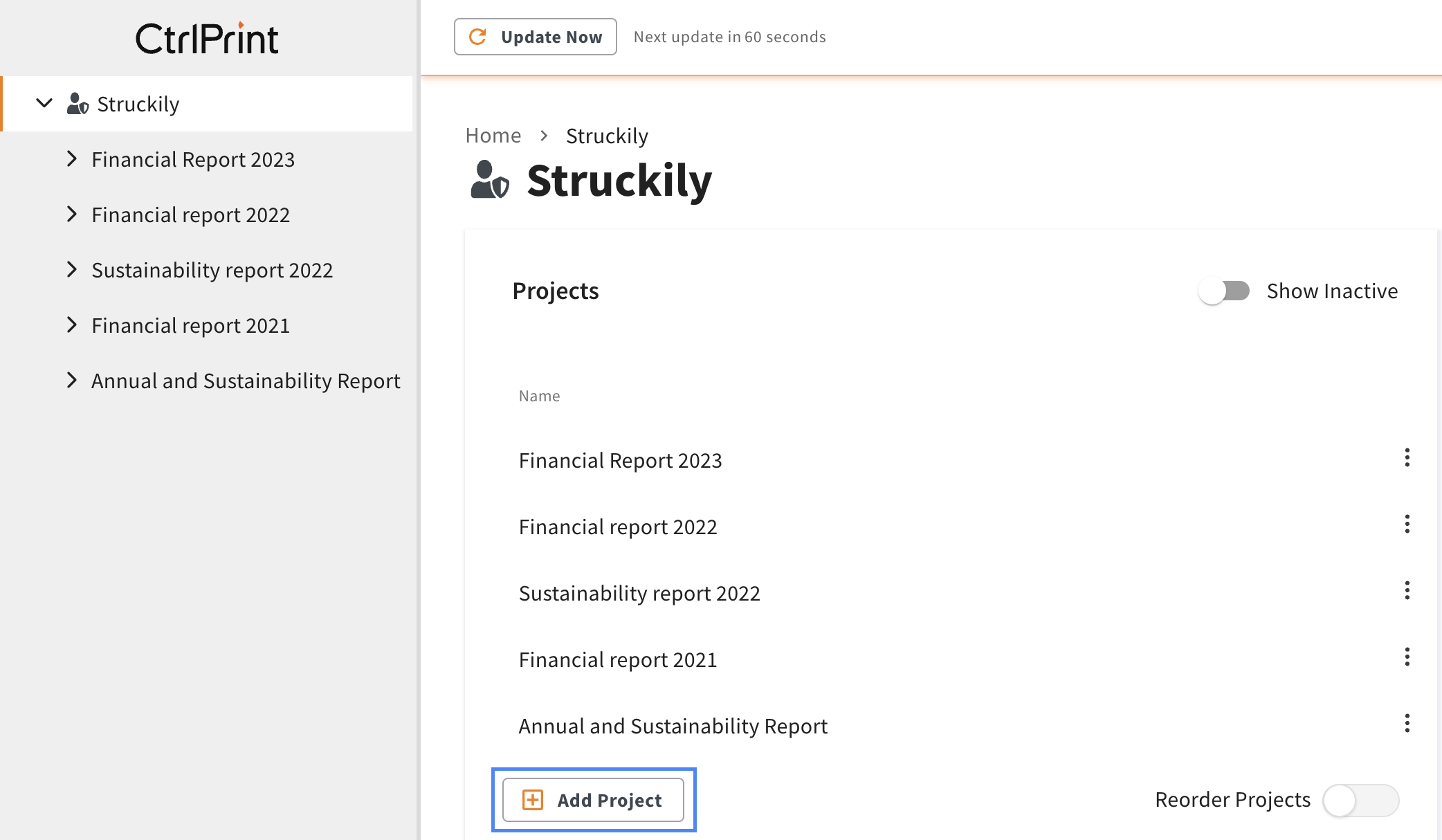Select Financial report 2021 in sidebar tree
Screen dimensions: 1442x840
point(190,326)
